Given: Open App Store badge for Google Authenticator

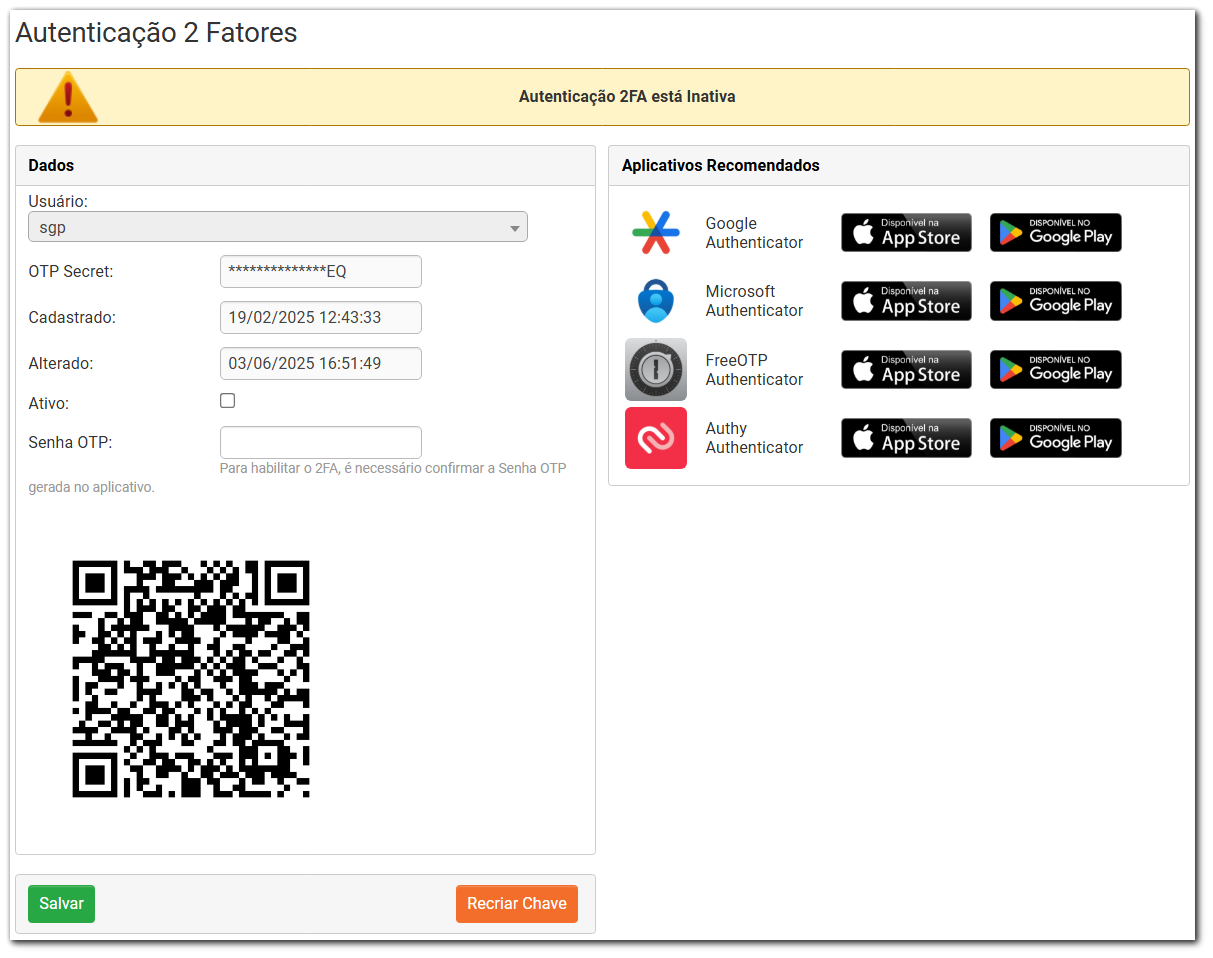Looking at the screenshot, I should tap(906, 233).
